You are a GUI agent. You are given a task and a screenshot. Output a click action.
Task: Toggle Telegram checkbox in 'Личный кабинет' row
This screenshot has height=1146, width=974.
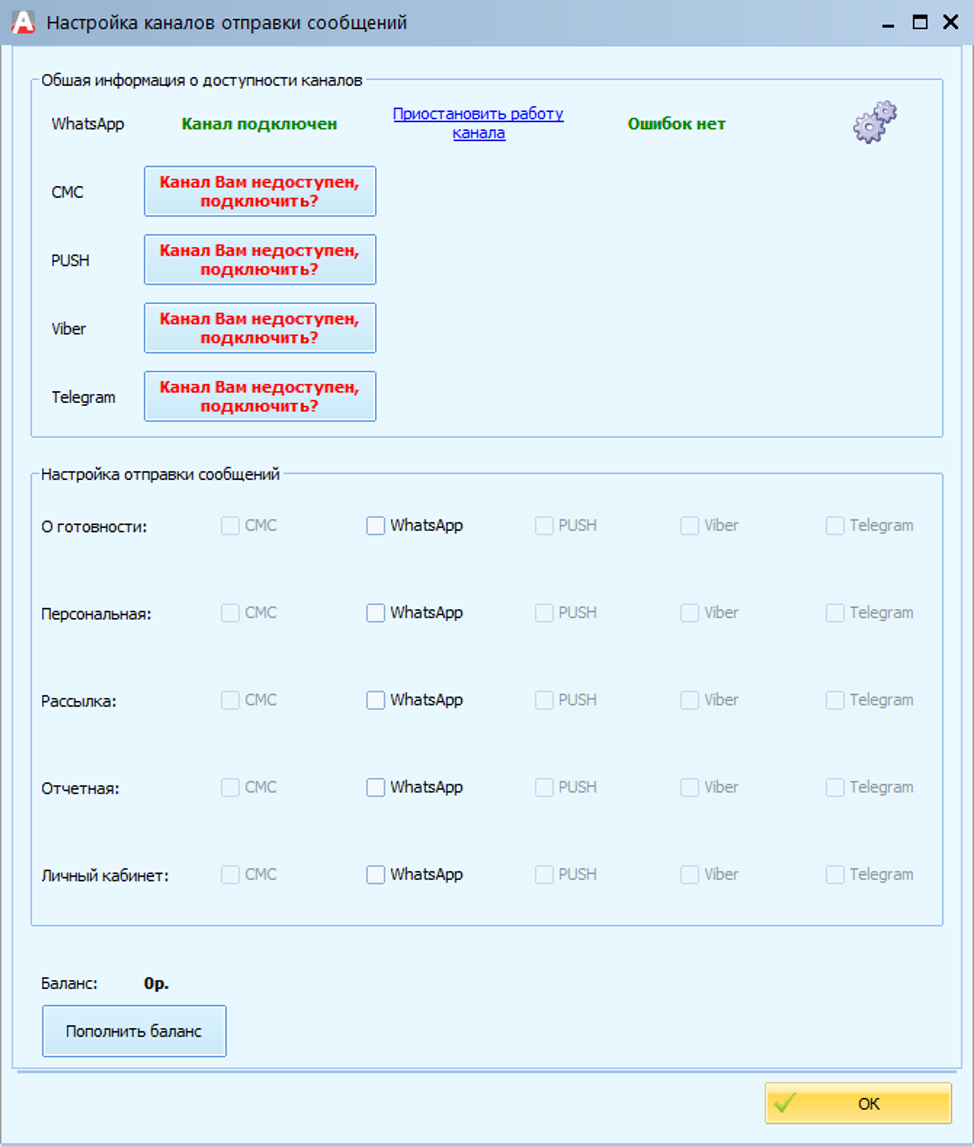835,874
